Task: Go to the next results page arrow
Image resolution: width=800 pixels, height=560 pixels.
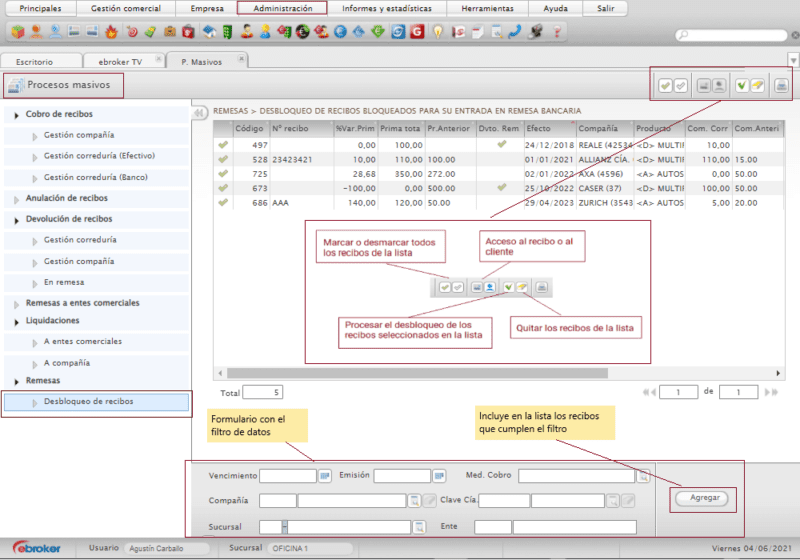Action: 767,392
